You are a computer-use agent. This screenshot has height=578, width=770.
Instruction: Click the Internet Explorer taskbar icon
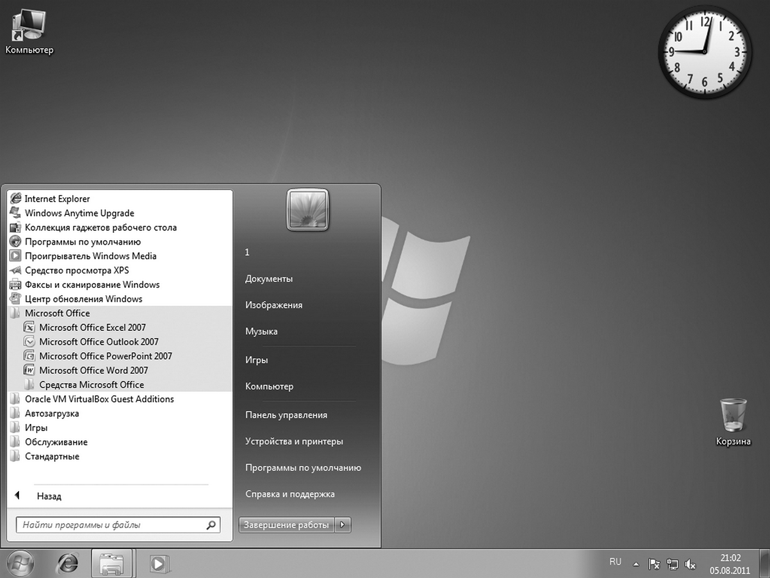tap(68, 563)
